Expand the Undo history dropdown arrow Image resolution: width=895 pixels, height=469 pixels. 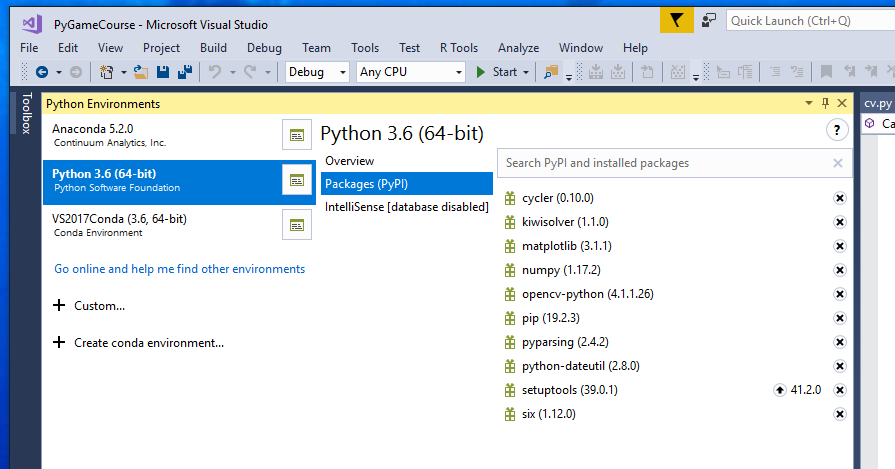pos(232,72)
